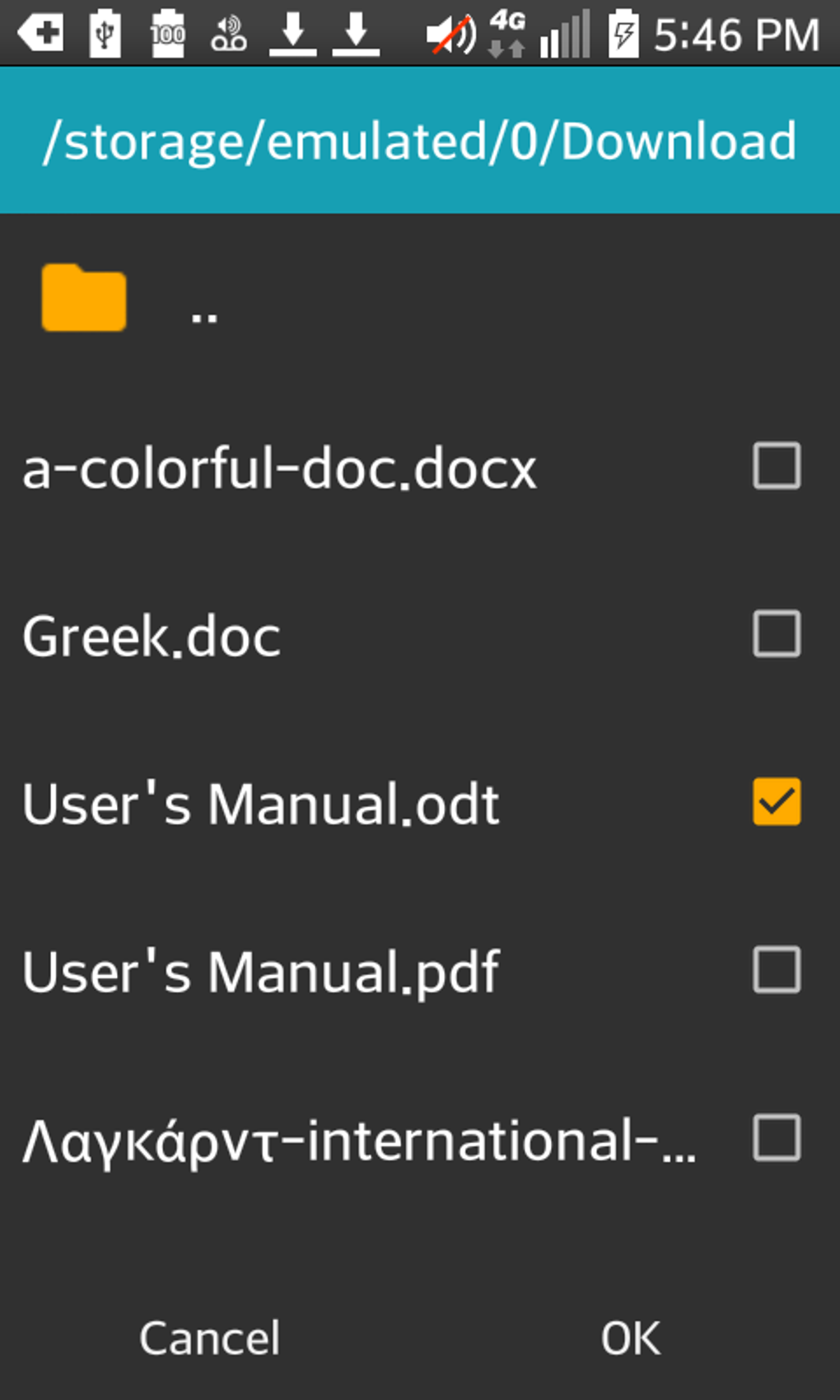
Task: Tap the medical plus notification icon
Action: pyautogui.click(x=41, y=35)
